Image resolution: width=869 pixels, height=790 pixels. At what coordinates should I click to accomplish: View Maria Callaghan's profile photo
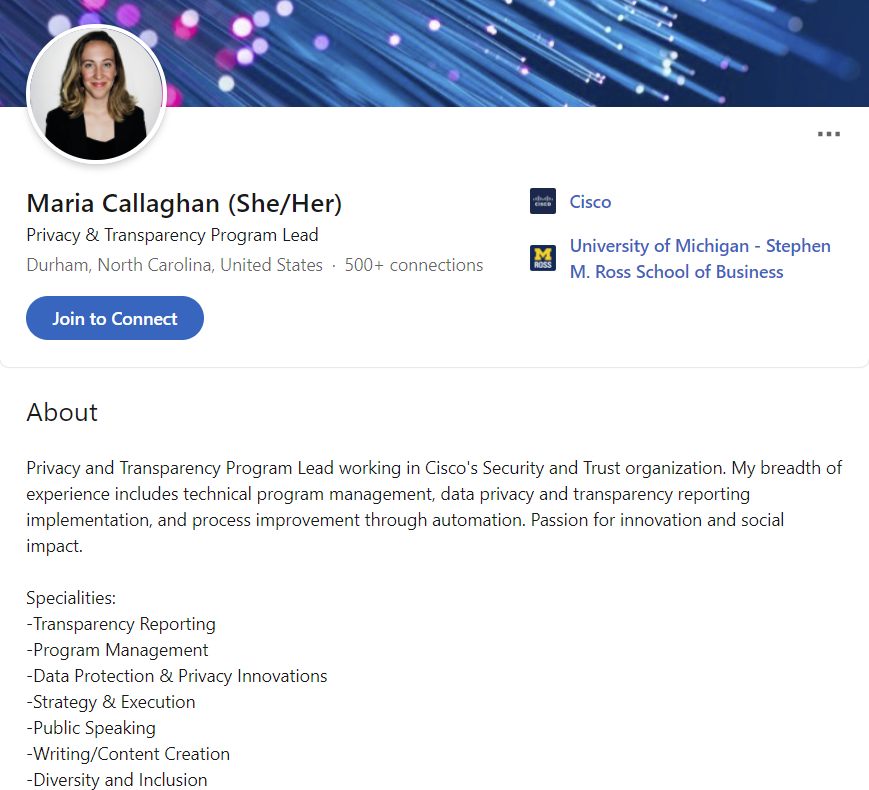(x=96, y=94)
